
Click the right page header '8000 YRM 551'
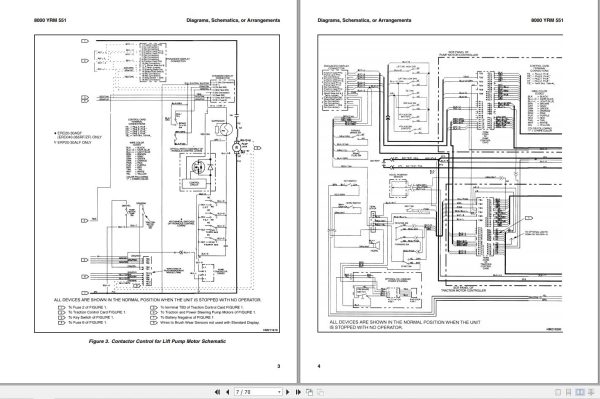pos(547,20)
